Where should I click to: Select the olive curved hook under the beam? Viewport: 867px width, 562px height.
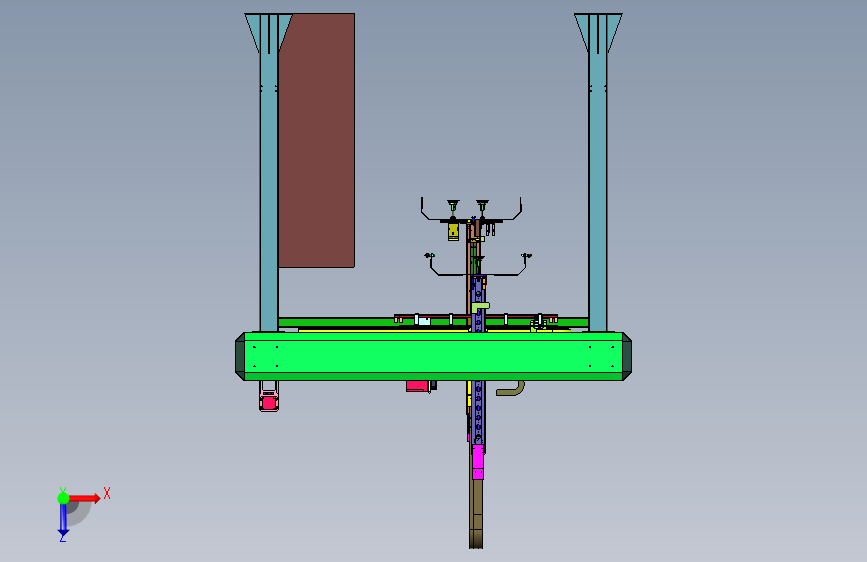[511, 388]
